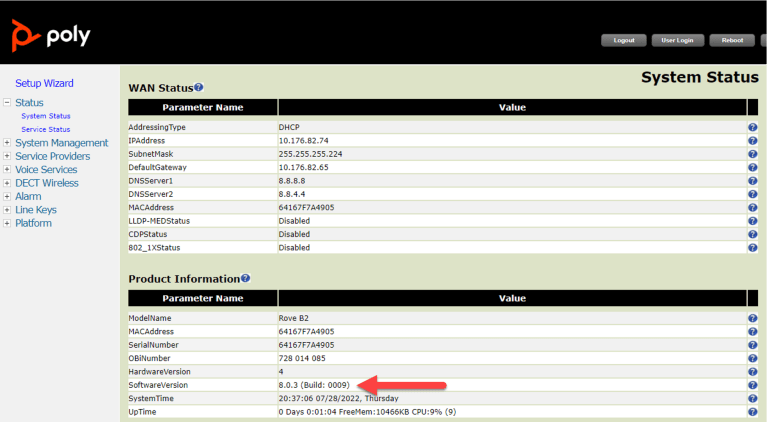Click the User Login button

click(x=677, y=40)
